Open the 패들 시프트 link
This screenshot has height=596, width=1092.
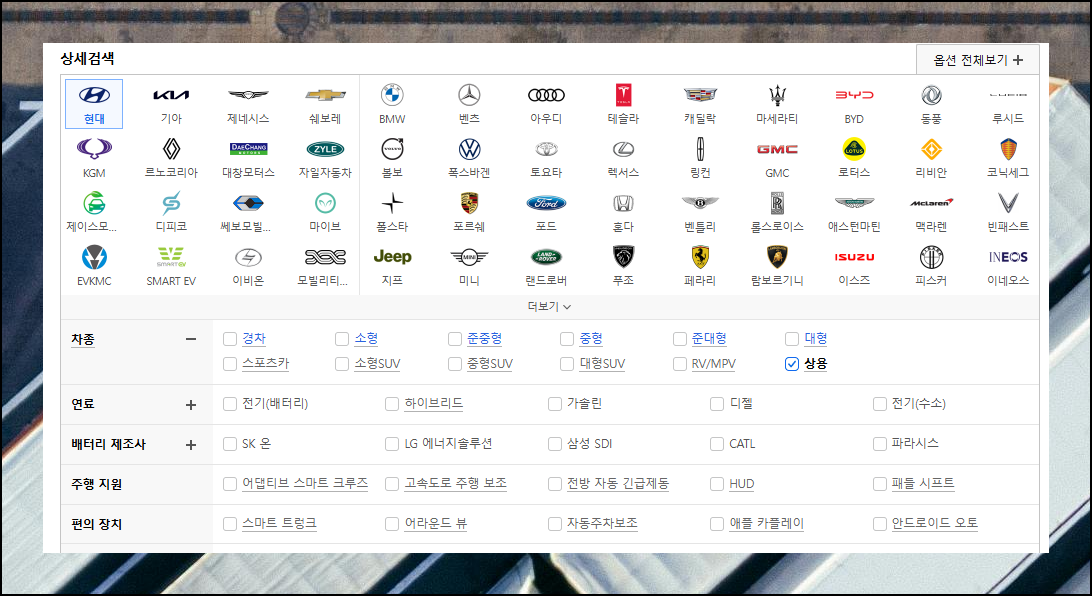coord(923,483)
